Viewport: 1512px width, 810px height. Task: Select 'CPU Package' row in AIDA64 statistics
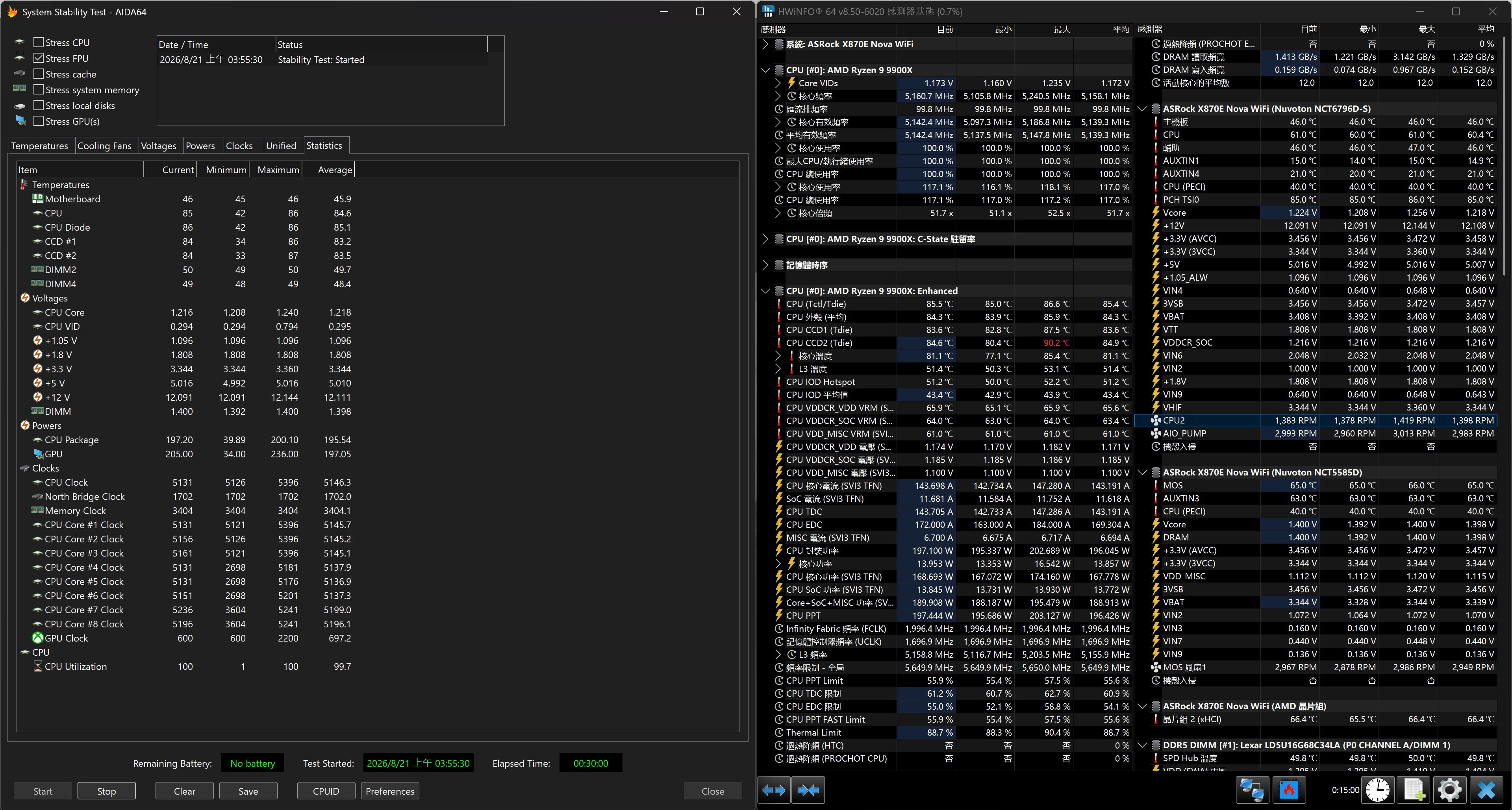[185, 440]
